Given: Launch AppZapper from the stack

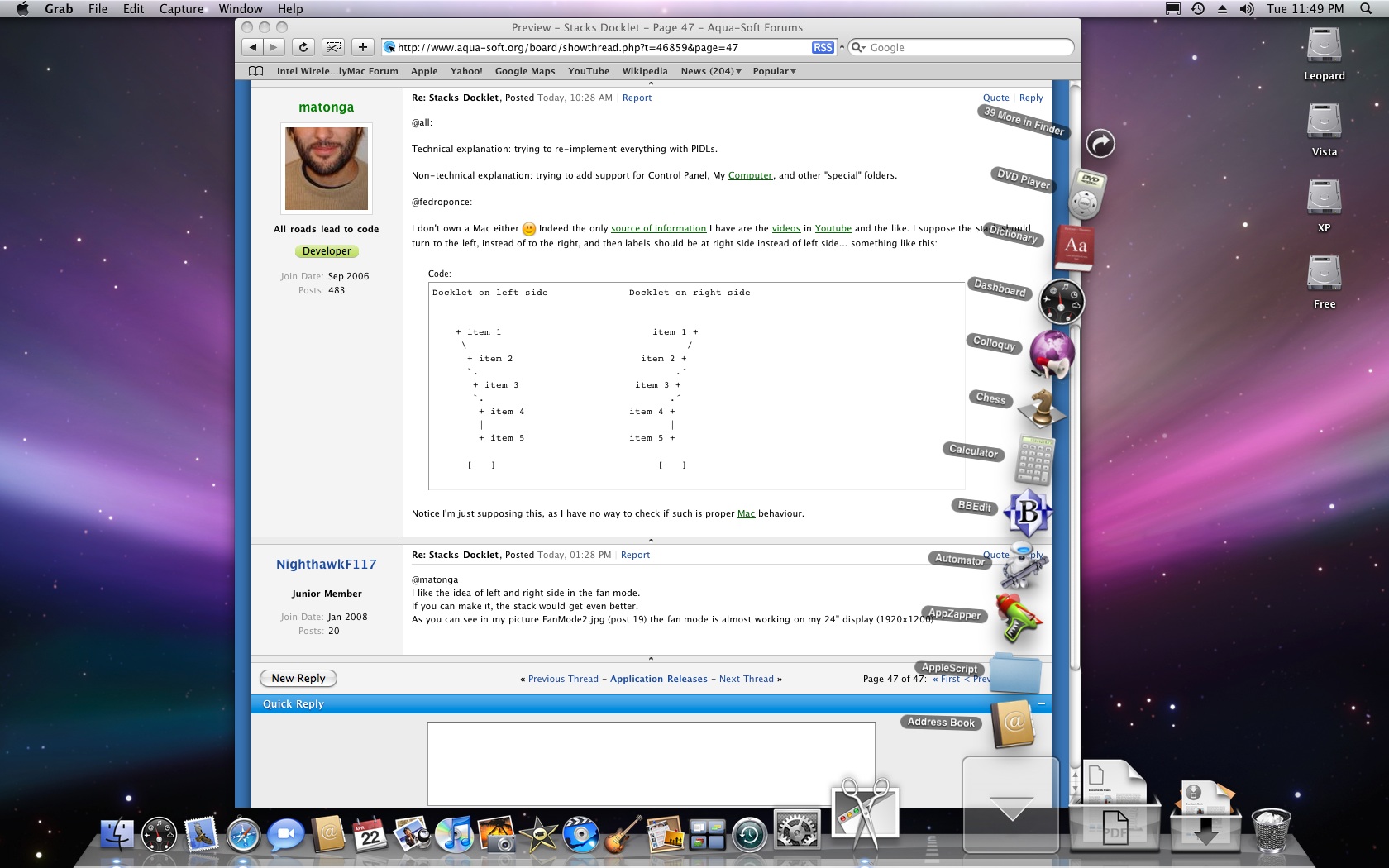Looking at the screenshot, I should (x=1022, y=618).
